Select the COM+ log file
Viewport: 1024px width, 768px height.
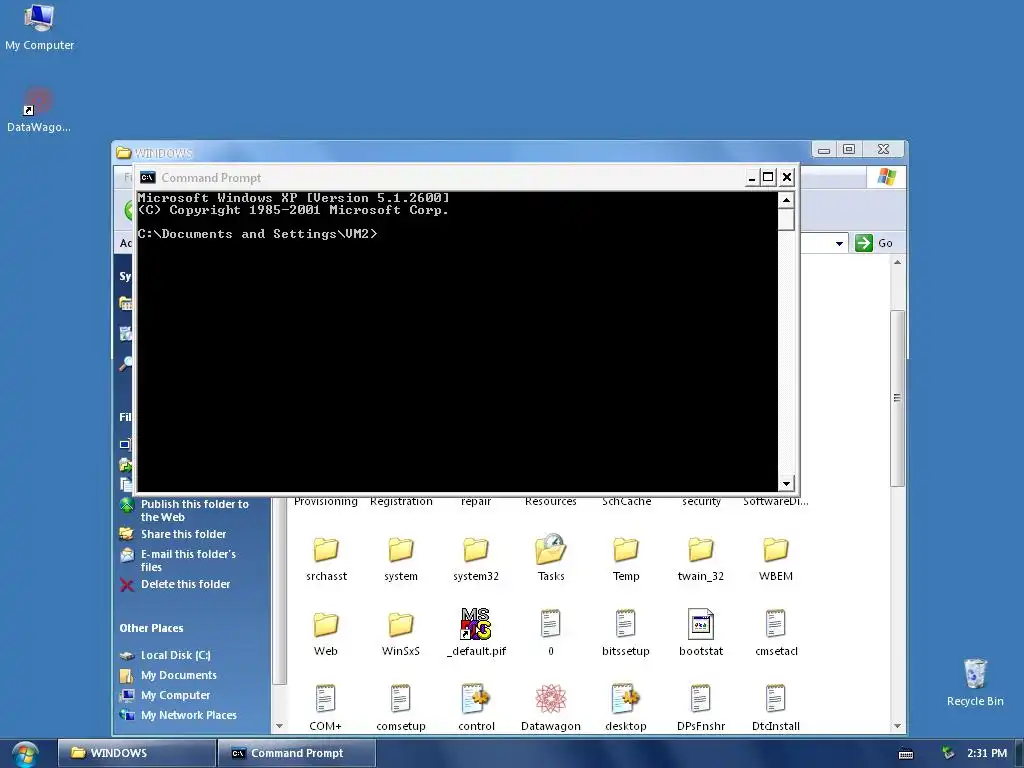click(325, 707)
